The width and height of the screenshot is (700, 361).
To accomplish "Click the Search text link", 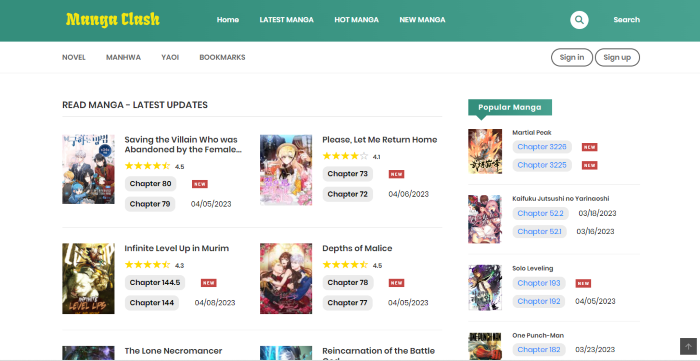I will click(626, 20).
